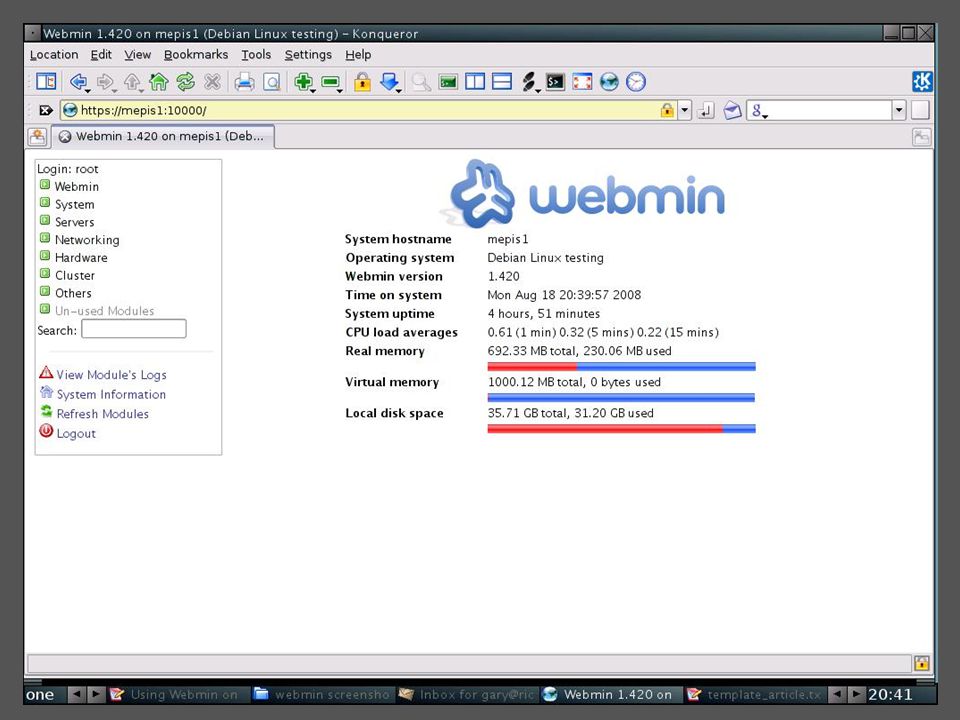The height and width of the screenshot is (720, 960).
Task: Select the Webmin 1.420 on mepis1 tab
Action: [x=163, y=137]
